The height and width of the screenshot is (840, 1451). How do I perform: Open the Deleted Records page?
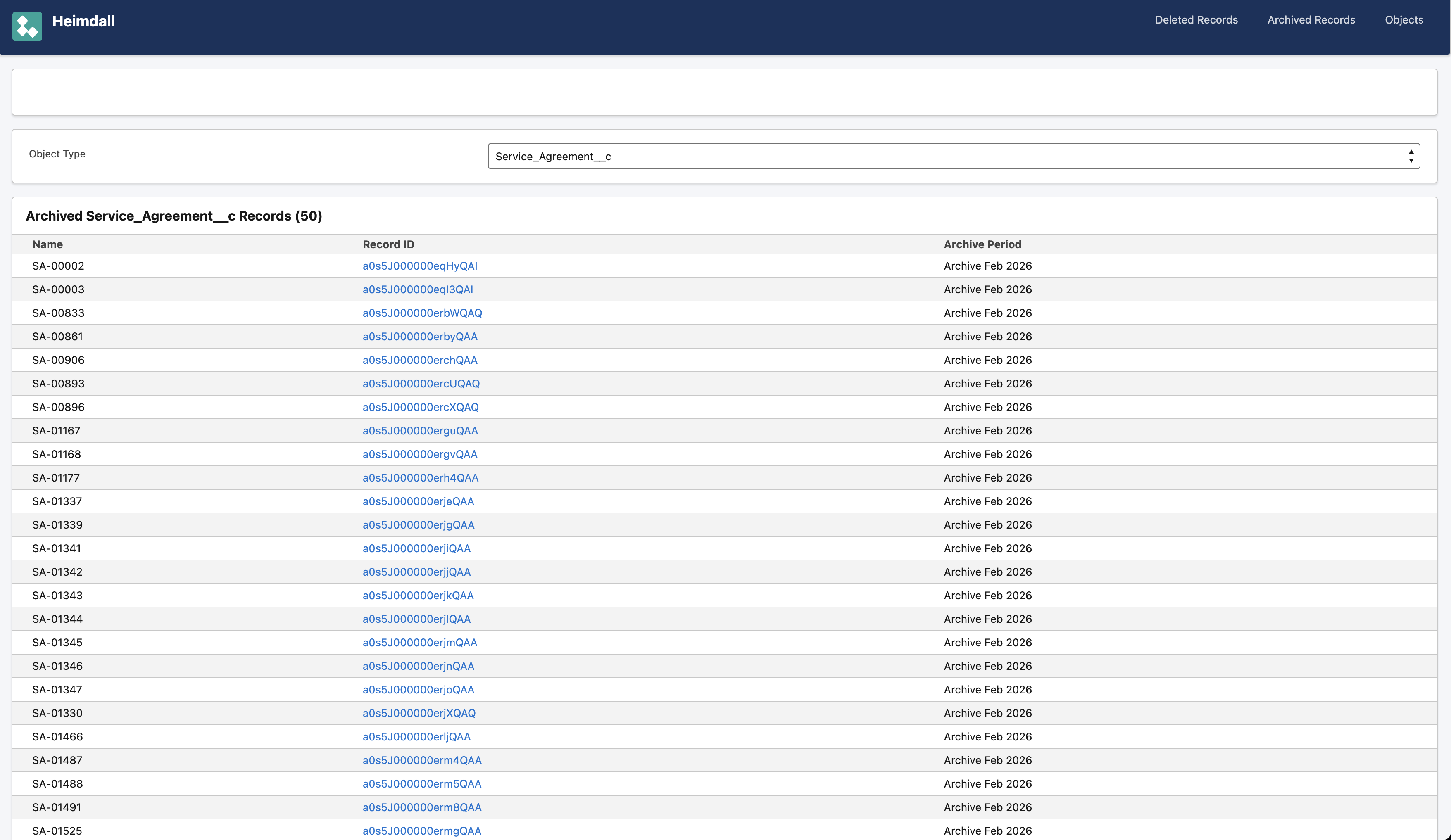pyautogui.click(x=1196, y=19)
